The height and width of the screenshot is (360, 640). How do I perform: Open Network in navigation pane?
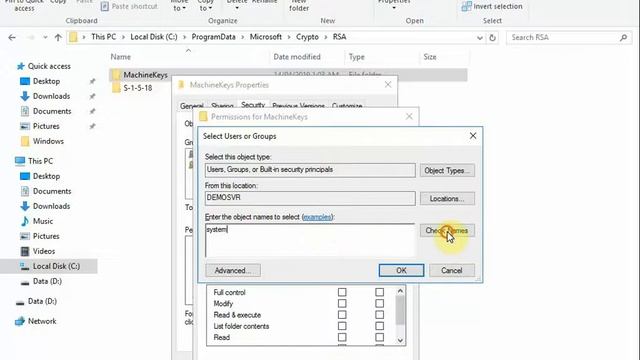[42, 321]
